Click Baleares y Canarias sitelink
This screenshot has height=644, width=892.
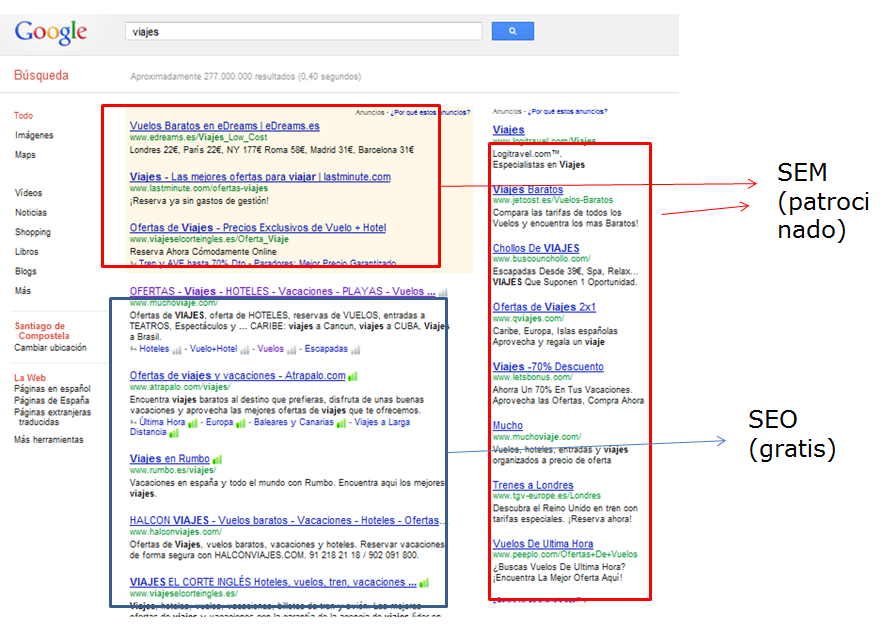tap(294, 422)
